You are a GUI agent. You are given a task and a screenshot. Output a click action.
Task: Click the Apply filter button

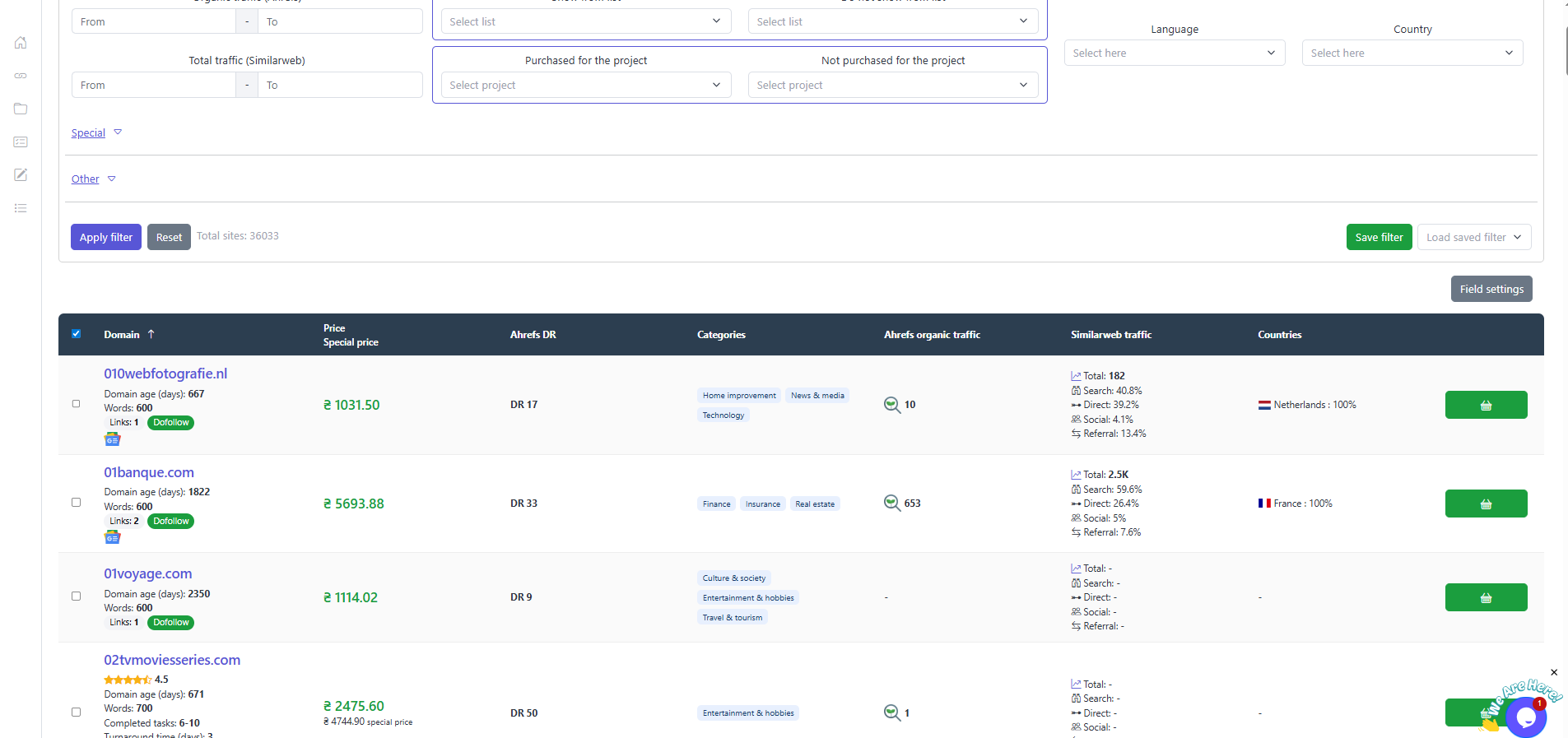(106, 237)
